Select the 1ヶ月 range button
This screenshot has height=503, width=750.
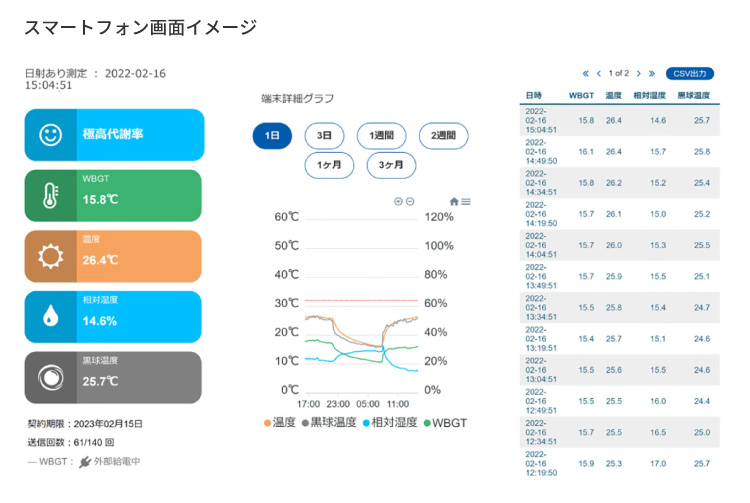pos(329,165)
